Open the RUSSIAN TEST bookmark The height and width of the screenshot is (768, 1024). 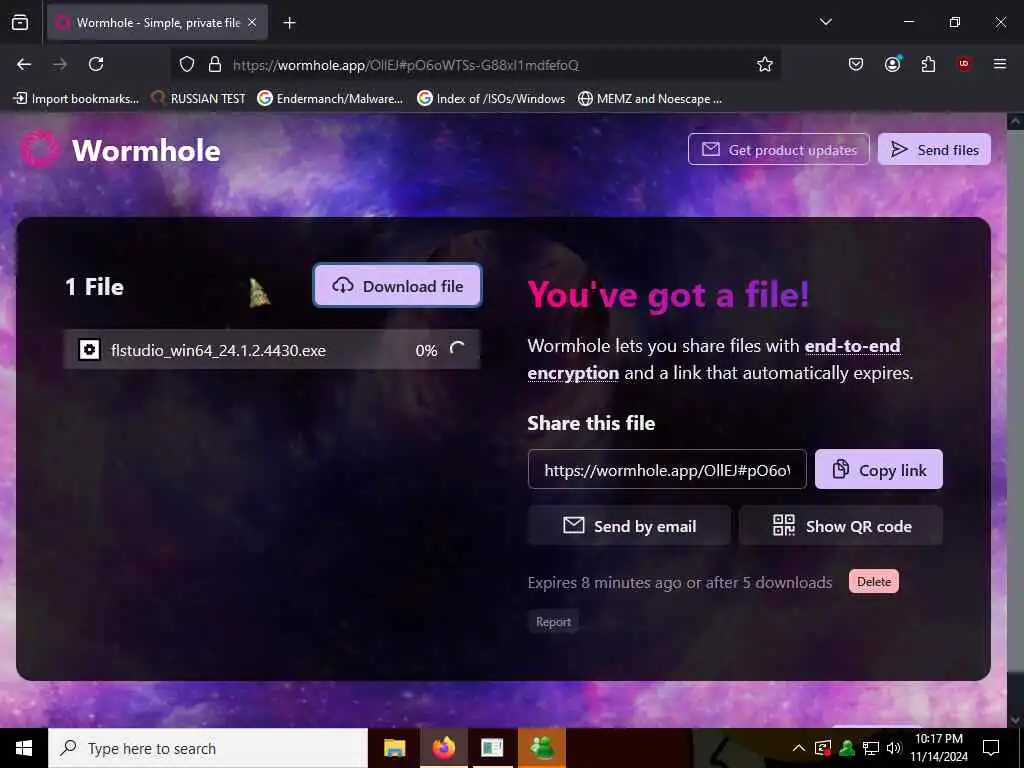click(x=199, y=99)
